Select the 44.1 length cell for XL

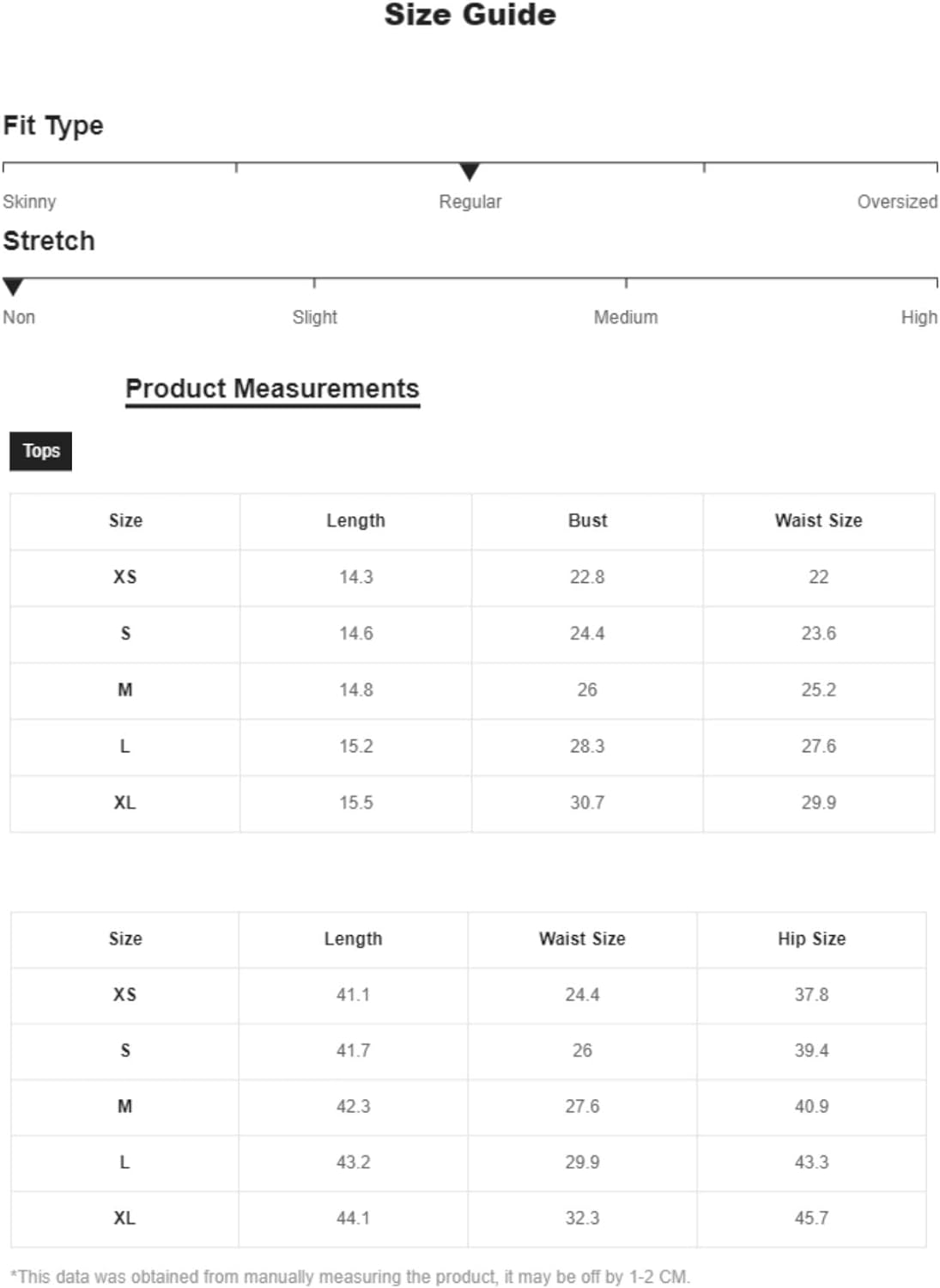353,1218
